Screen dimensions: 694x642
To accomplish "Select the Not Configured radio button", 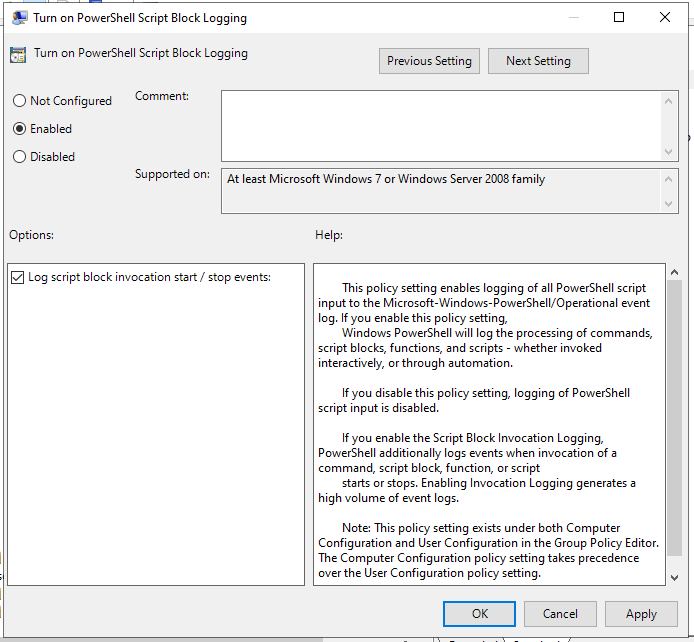I will pyautogui.click(x=19, y=101).
